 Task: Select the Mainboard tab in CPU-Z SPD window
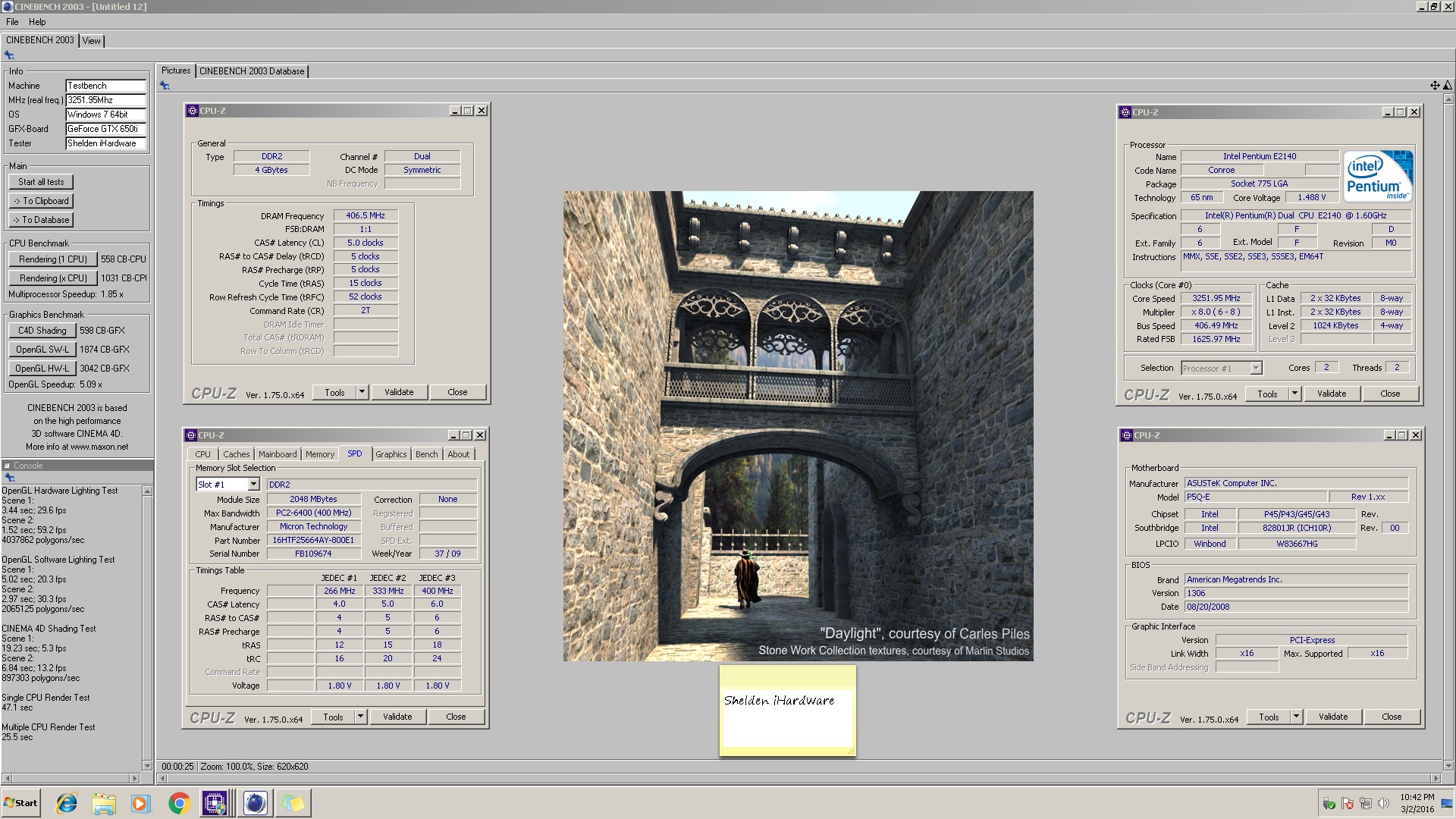(278, 454)
